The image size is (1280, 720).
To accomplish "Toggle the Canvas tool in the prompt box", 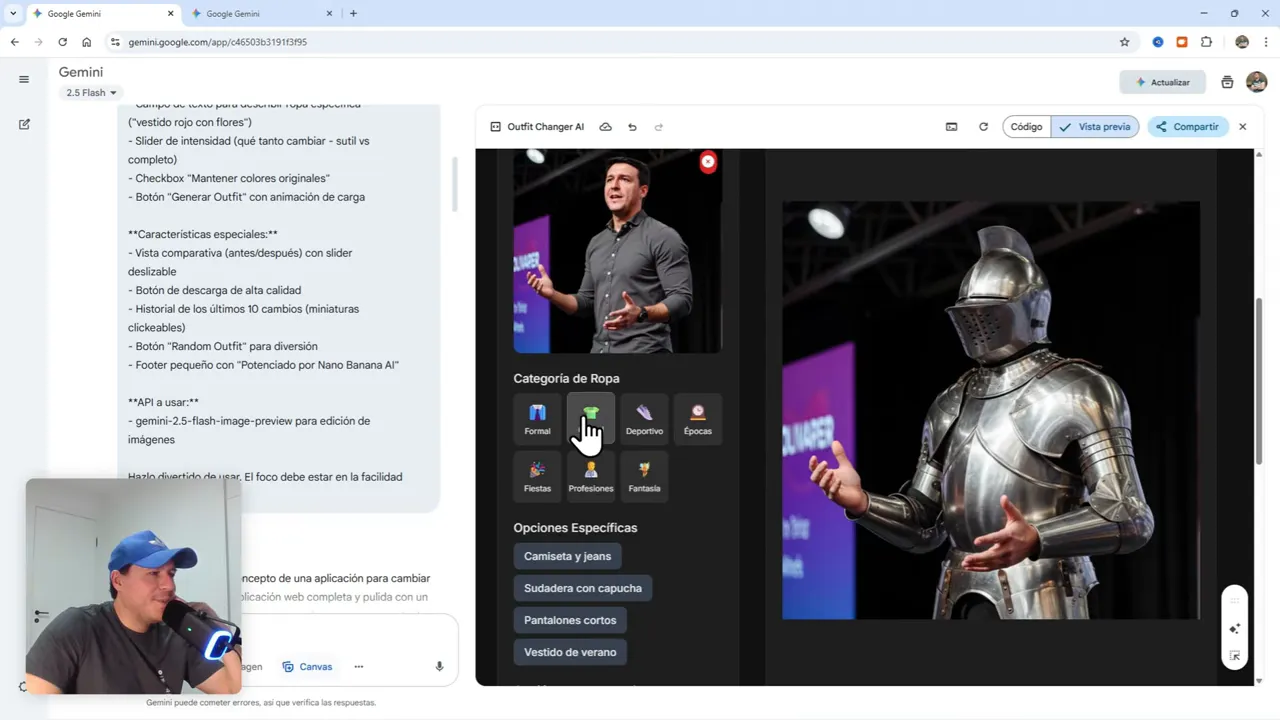I will point(307,667).
